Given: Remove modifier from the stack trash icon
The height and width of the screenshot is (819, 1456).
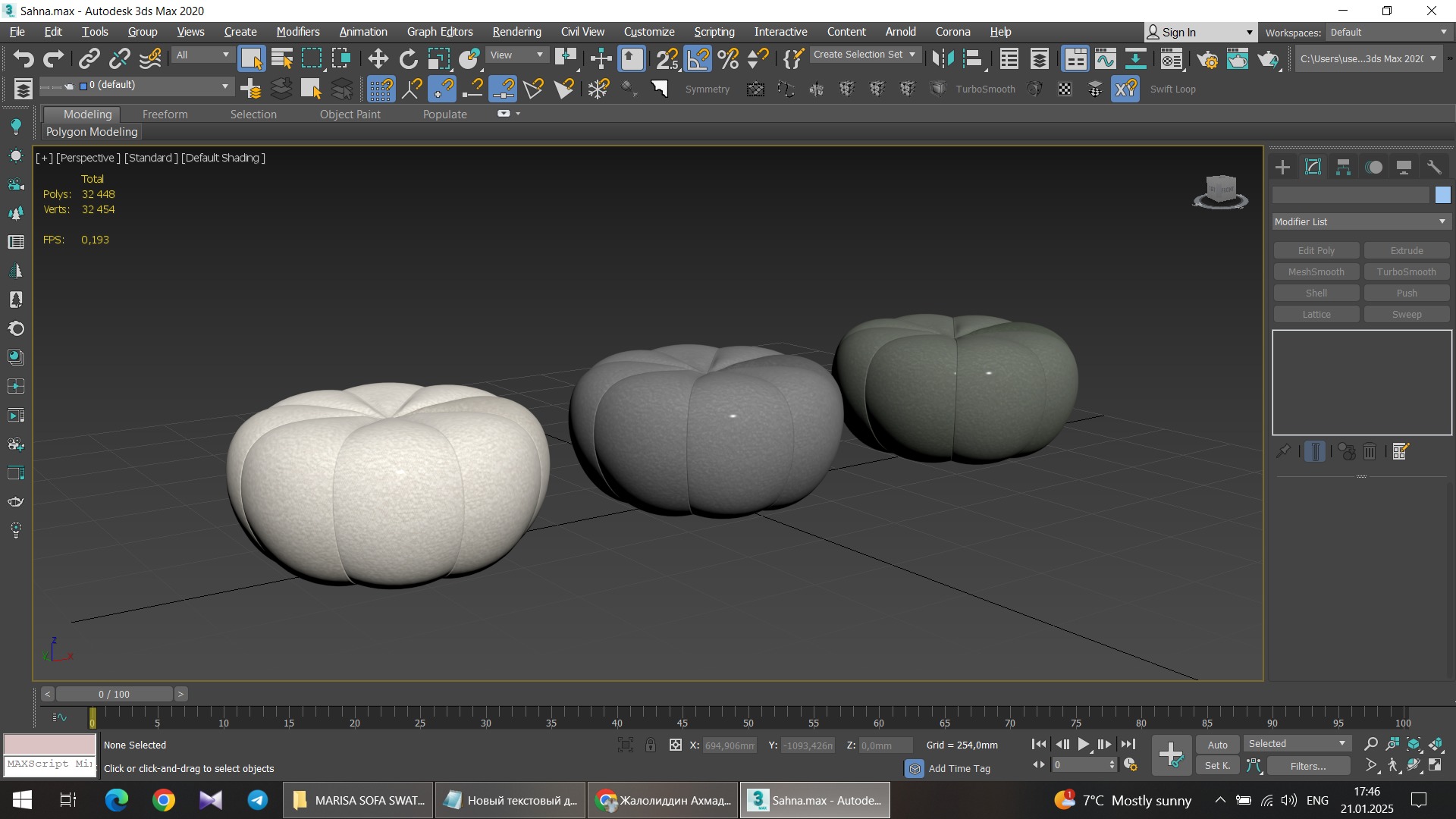Looking at the screenshot, I should [x=1370, y=452].
